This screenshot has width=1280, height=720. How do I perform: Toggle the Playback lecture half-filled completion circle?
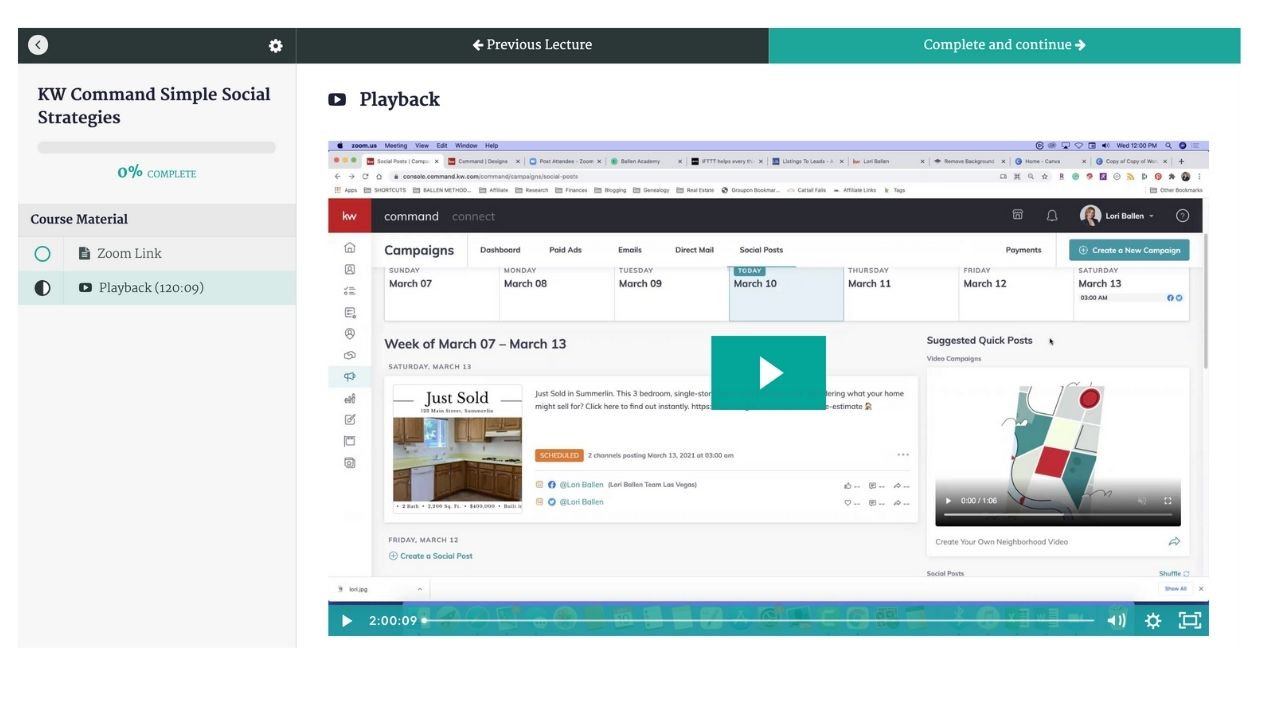click(42, 288)
